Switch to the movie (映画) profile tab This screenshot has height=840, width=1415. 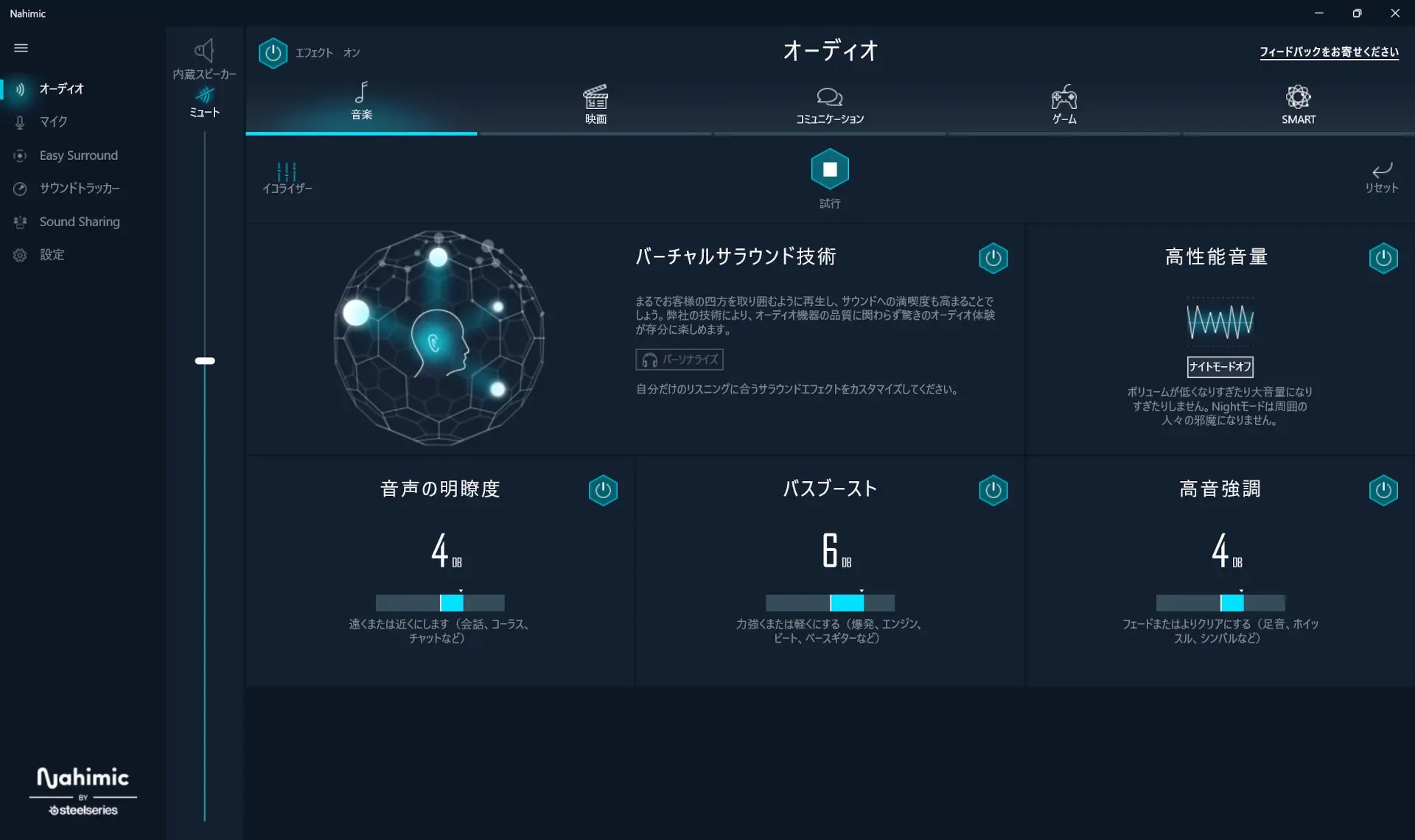[x=595, y=104]
